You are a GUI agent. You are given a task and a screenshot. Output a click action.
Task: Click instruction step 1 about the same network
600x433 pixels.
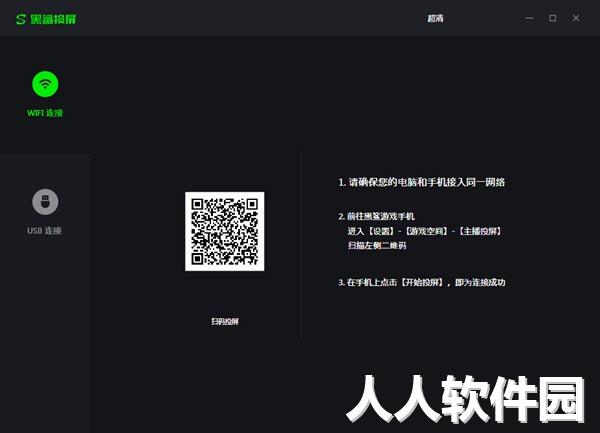pyautogui.click(x=422, y=182)
